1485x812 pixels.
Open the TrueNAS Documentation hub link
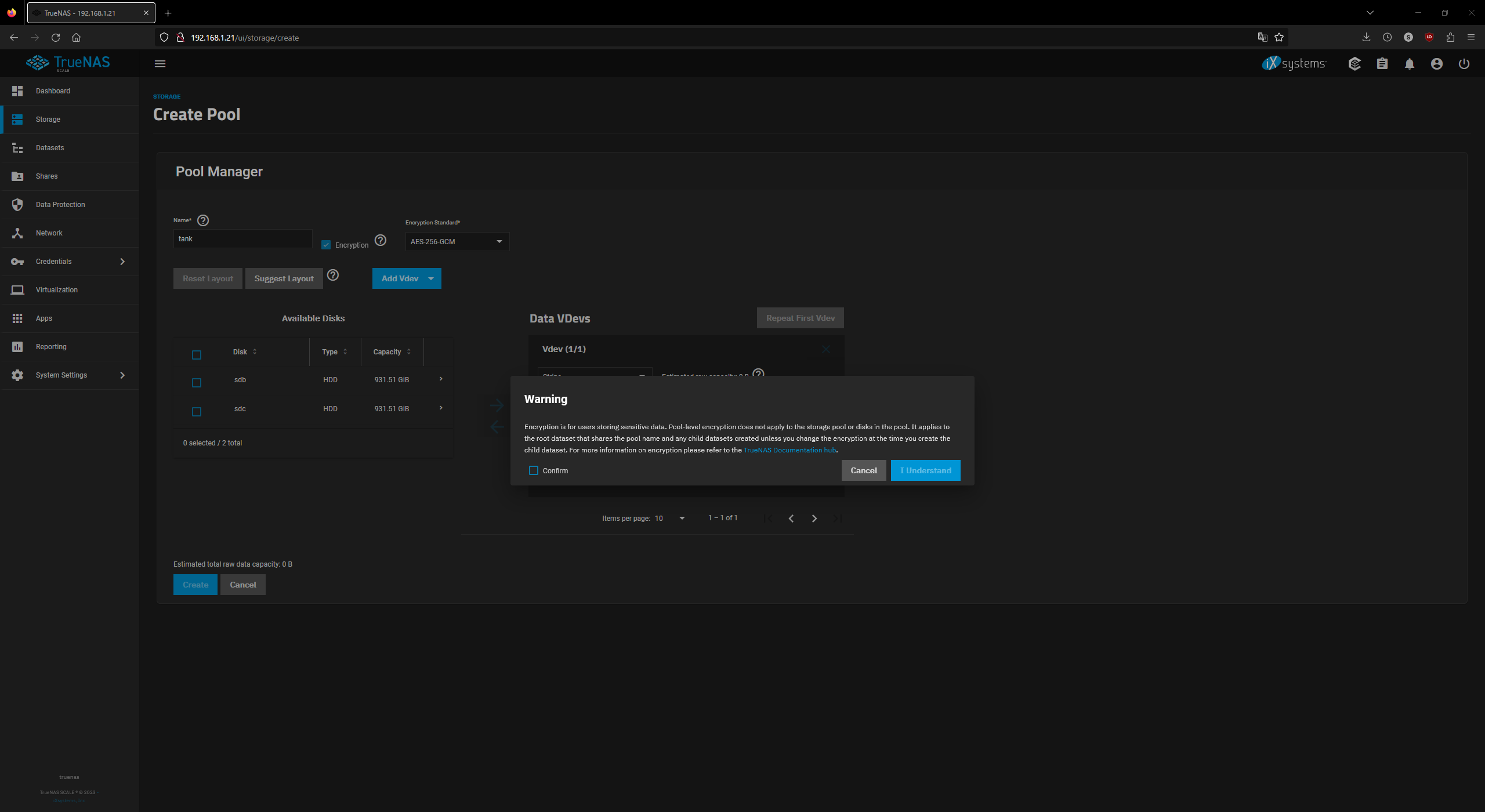pyautogui.click(x=789, y=449)
